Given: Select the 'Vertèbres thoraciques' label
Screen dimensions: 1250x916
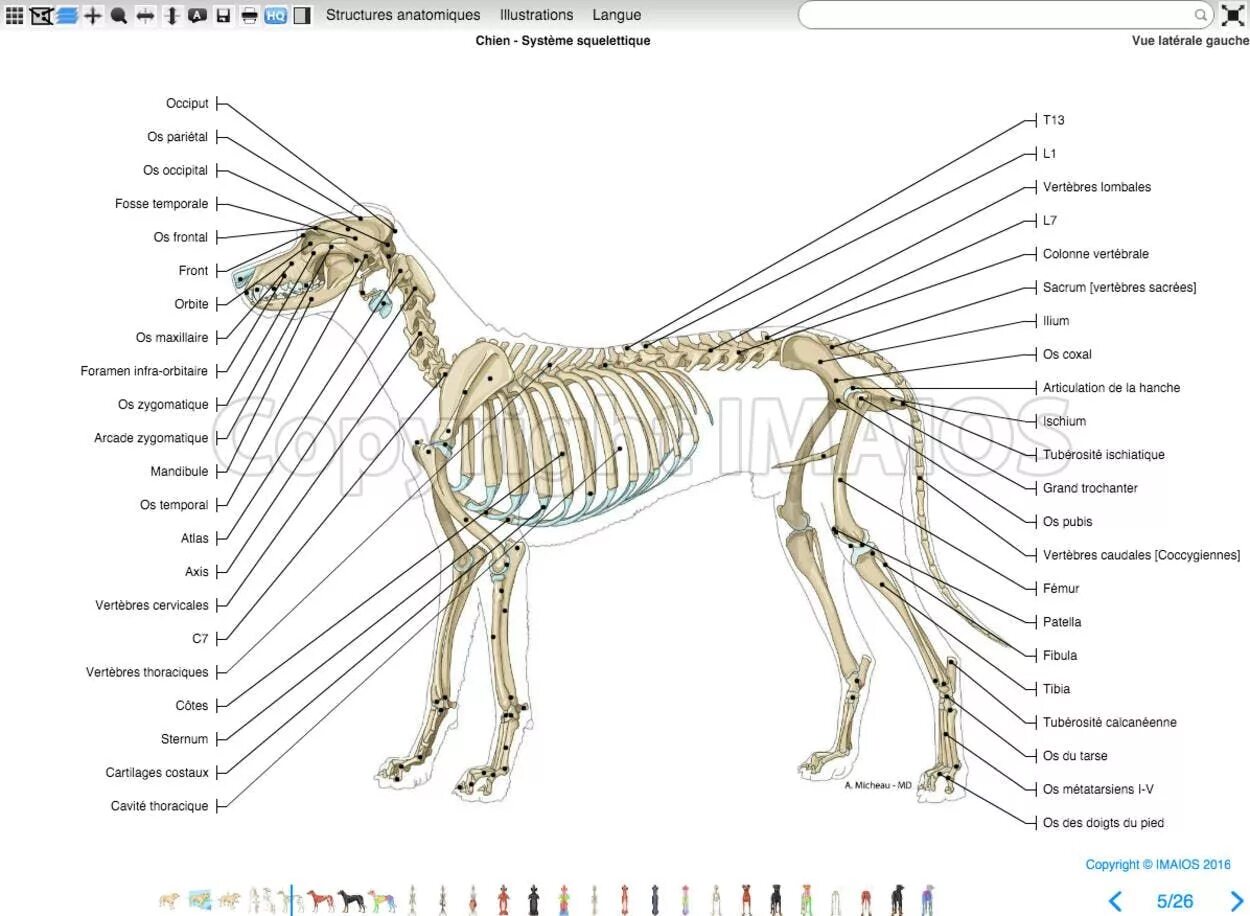Looking at the screenshot, I should pos(148,673).
